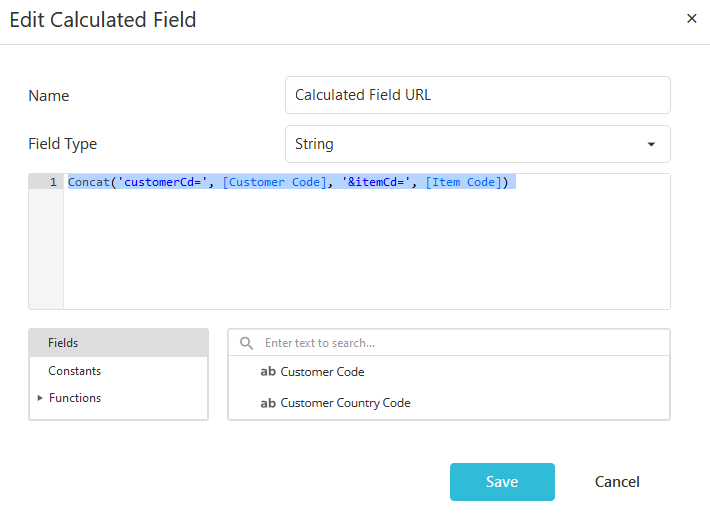Click the magnifier icon in the search box
The image size is (710, 528).
pos(247,343)
